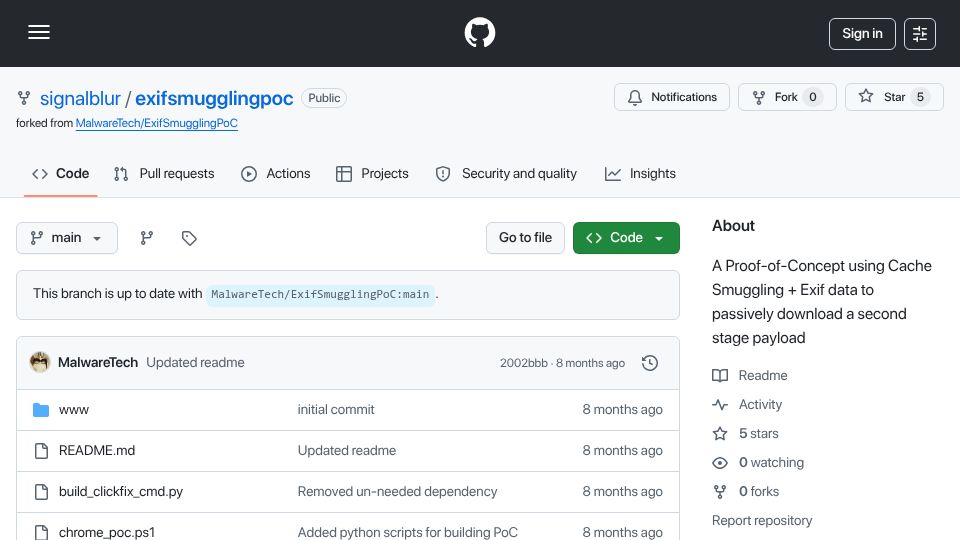960x540 pixels.
Task: Switch to the Pull requests tab
Action: [164, 174]
